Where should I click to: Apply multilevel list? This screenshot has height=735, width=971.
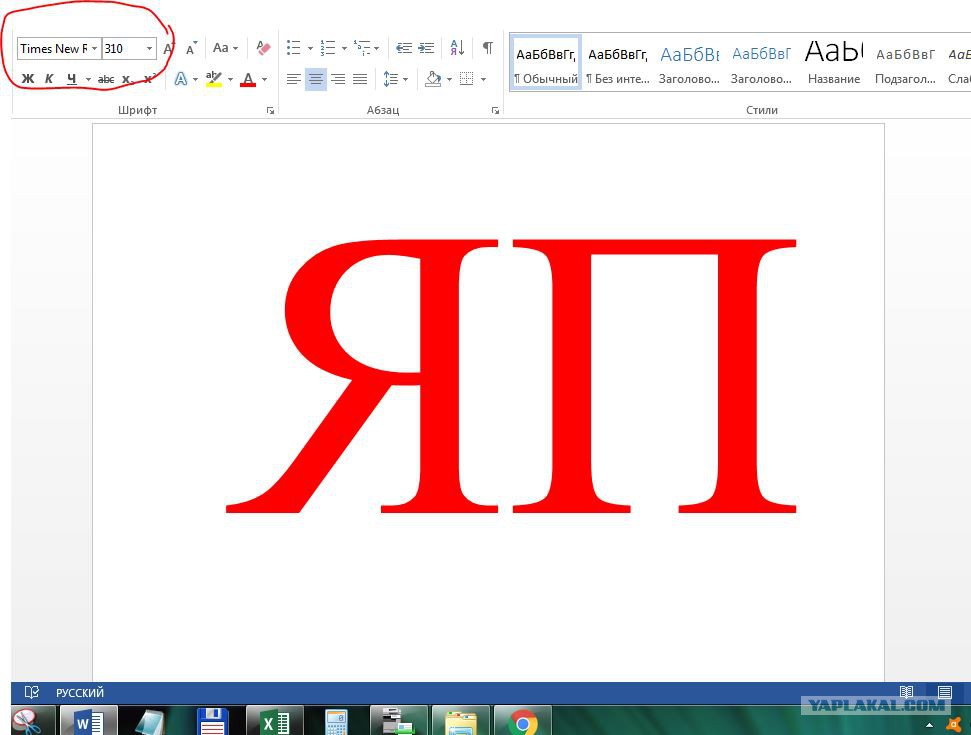[362, 48]
